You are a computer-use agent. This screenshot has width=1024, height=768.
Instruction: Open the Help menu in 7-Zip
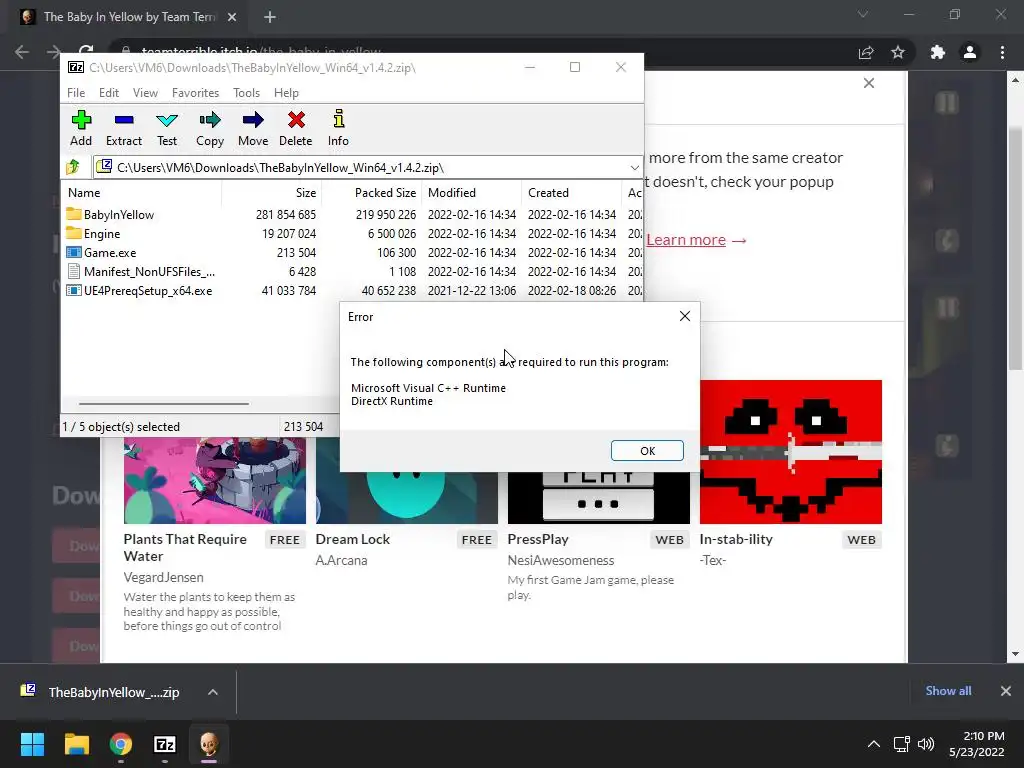tap(286, 93)
